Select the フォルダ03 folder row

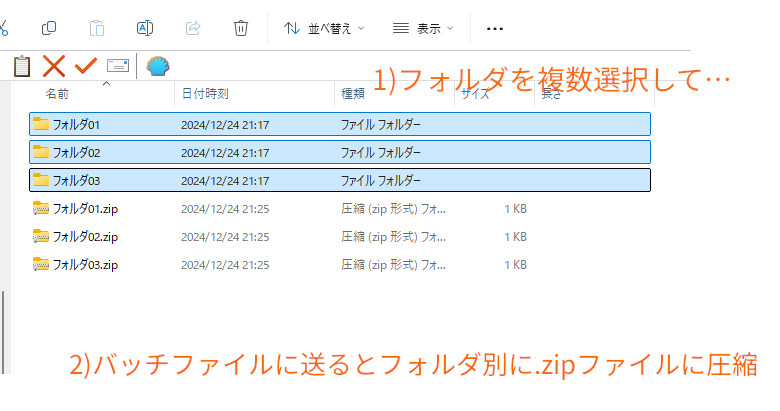pos(340,180)
